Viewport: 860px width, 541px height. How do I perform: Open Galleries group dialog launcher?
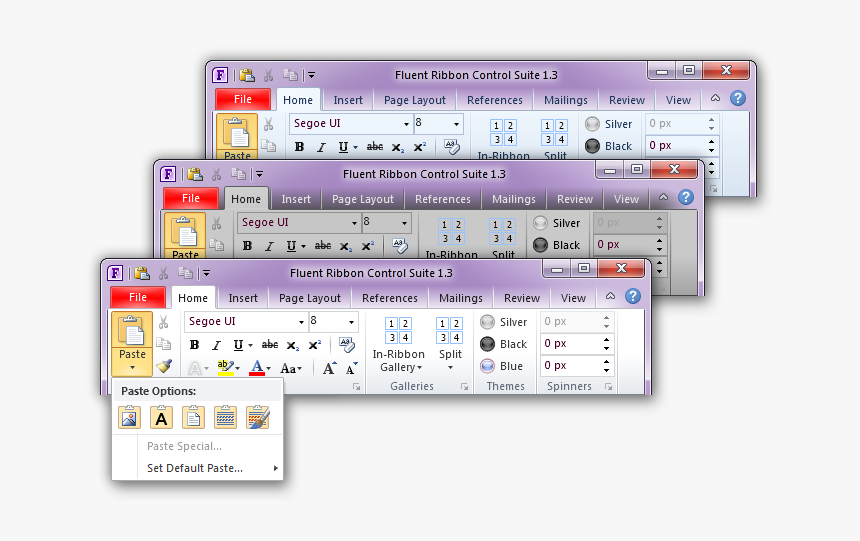pyautogui.click(x=465, y=387)
